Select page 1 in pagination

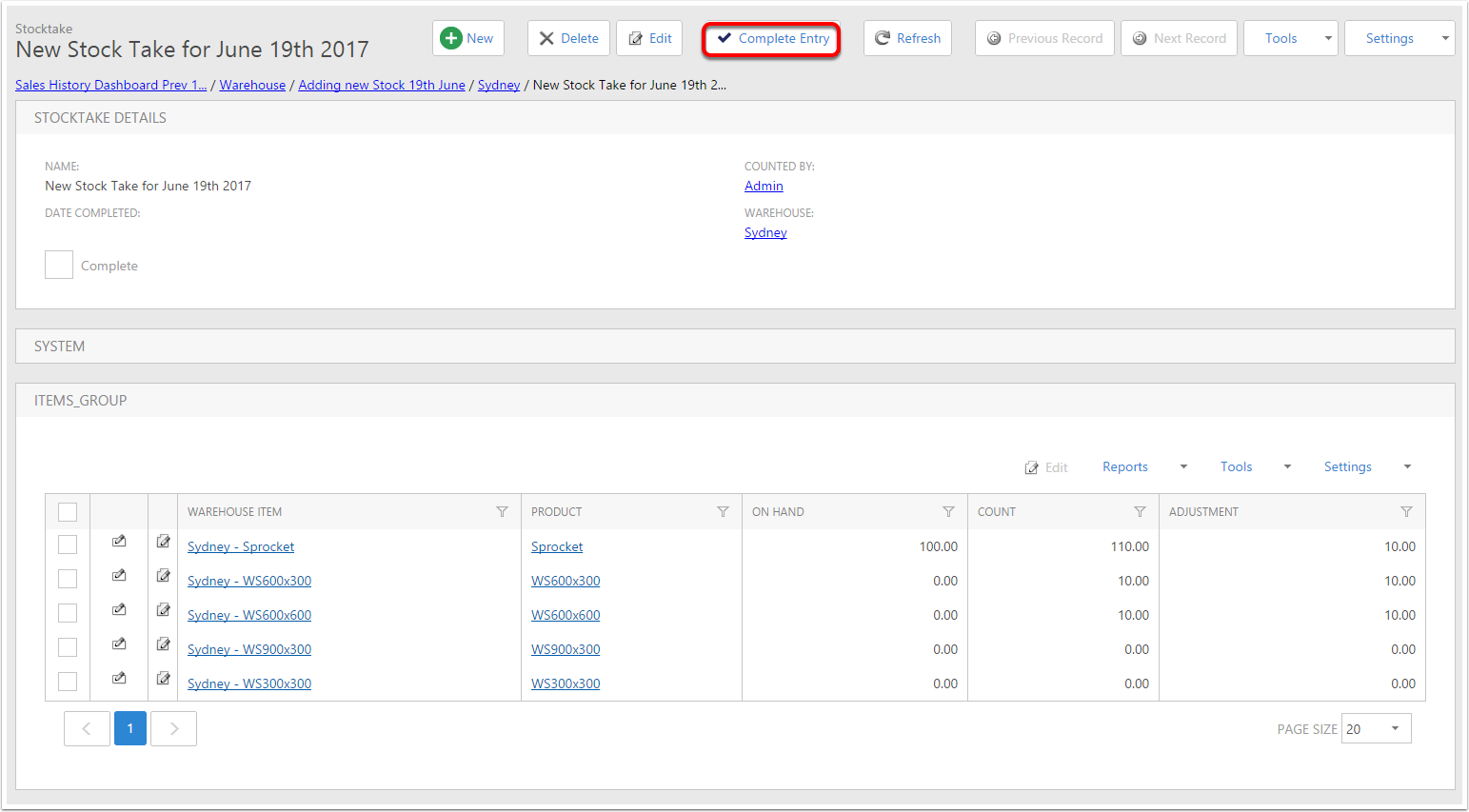coord(130,728)
